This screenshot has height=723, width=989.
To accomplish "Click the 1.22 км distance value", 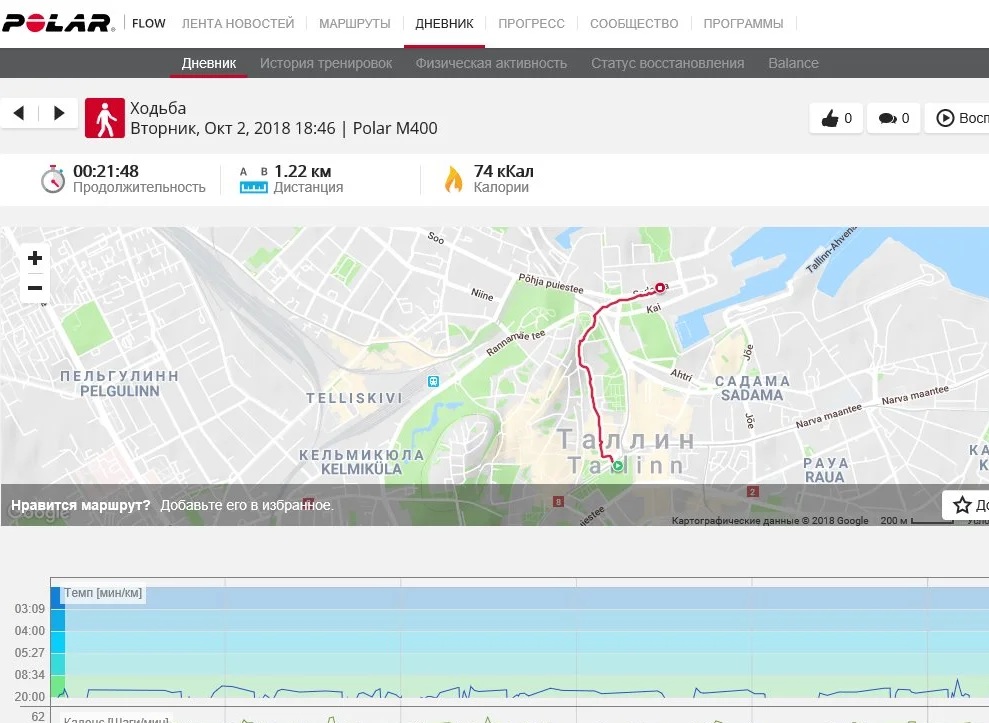I will click(x=303, y=171).
